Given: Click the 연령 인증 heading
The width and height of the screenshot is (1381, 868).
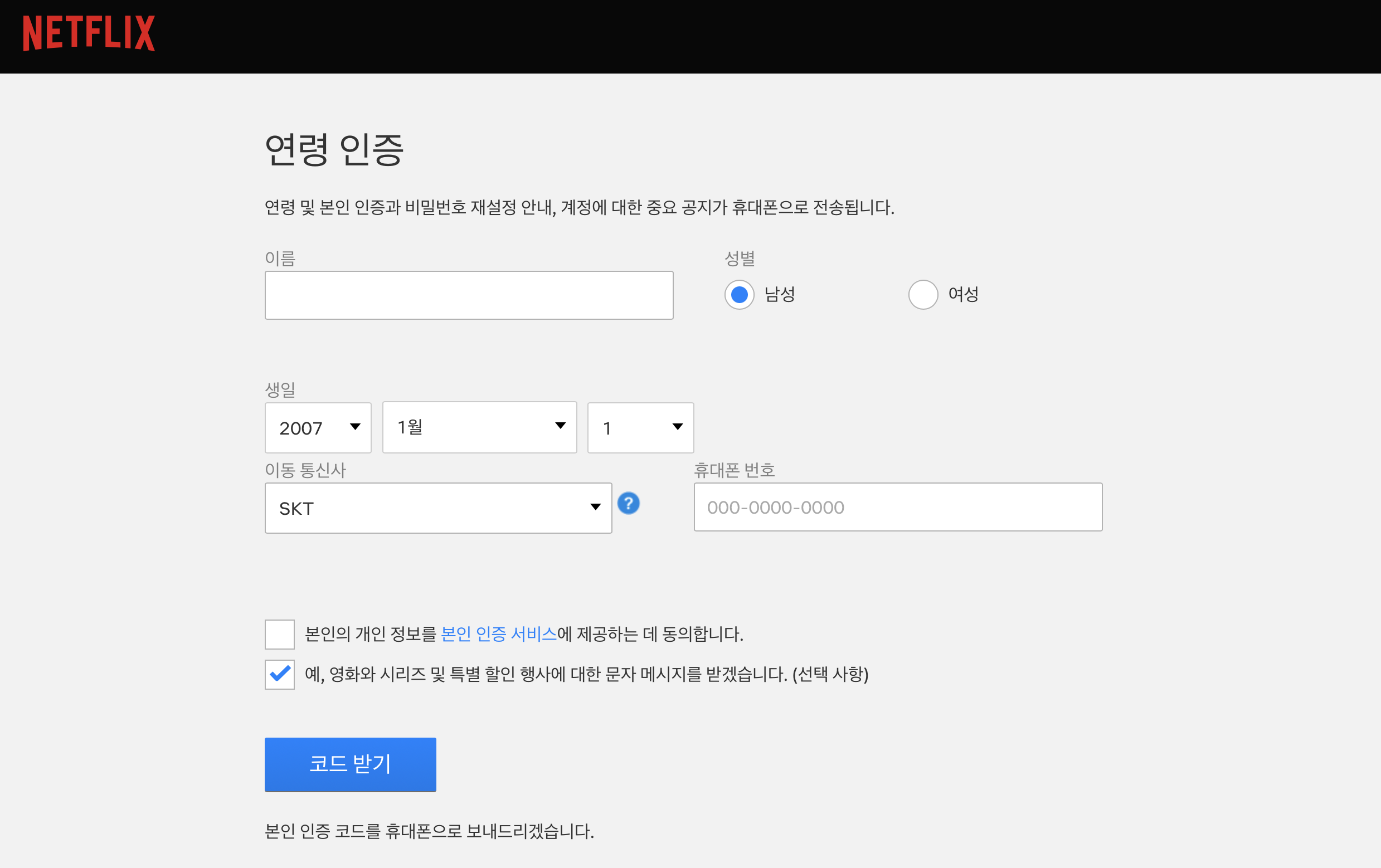Looking at the screenshot, I should point(334,150).
